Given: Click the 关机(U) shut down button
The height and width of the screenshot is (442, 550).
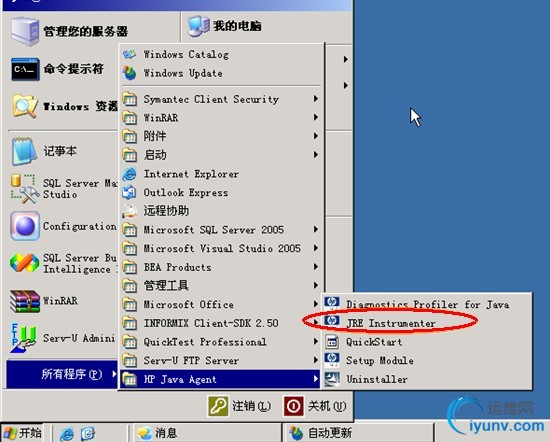Looking at the screenshot, I should coord(315,406).
